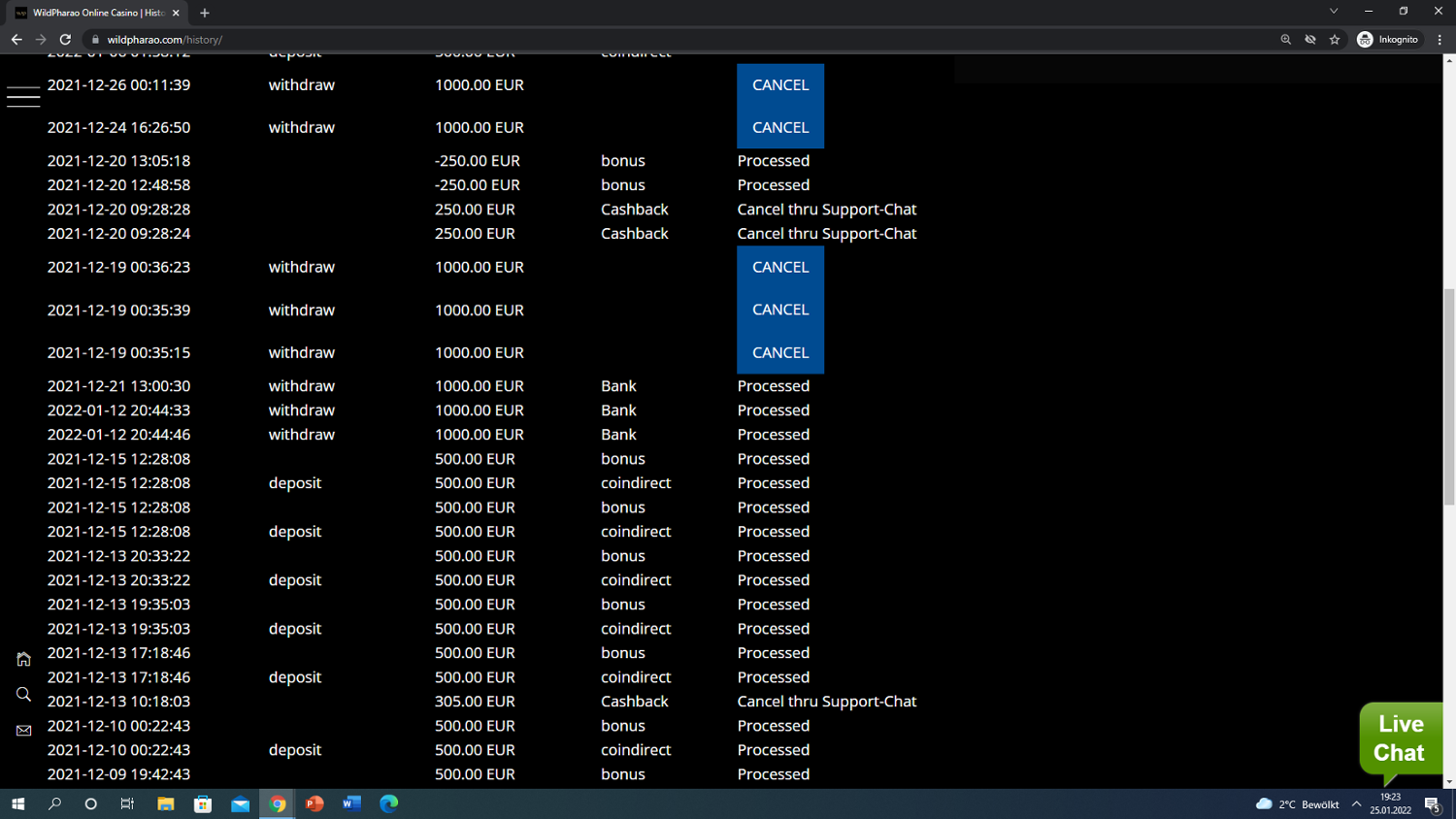Launch PowerPoint from the taskbar
1456x819 pixels.
click(314, 803)
